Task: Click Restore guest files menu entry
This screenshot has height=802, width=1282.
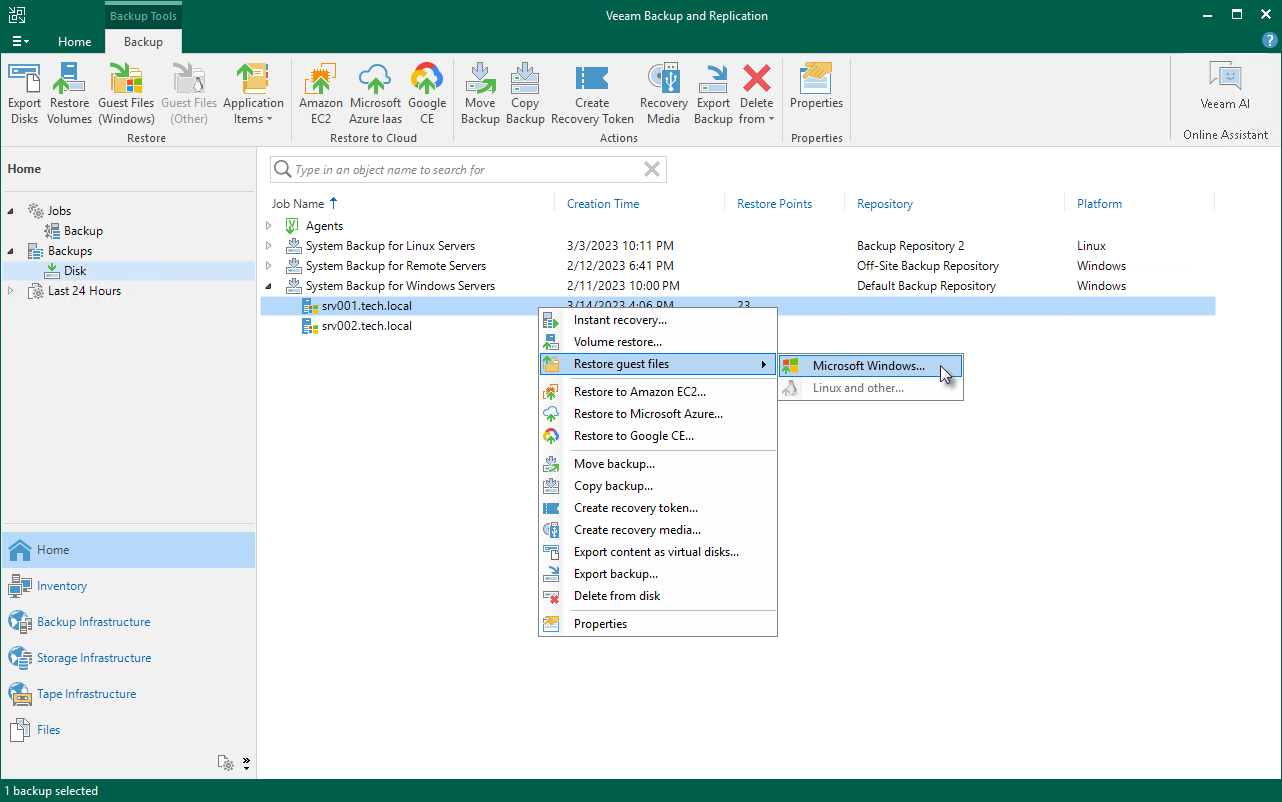Action: (x=658, y=364)
